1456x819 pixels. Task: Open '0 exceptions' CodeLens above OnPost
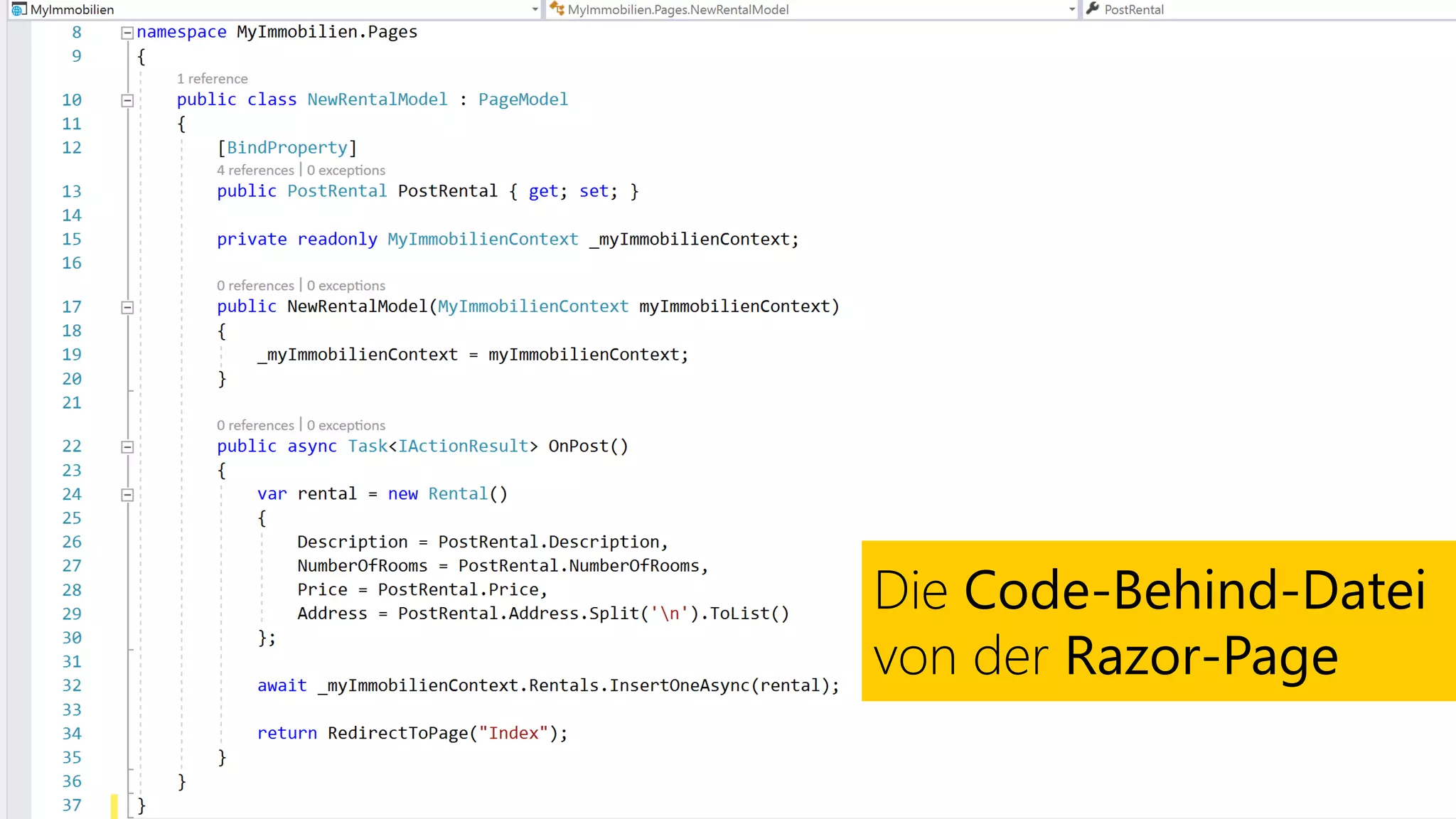coord(346,425)
